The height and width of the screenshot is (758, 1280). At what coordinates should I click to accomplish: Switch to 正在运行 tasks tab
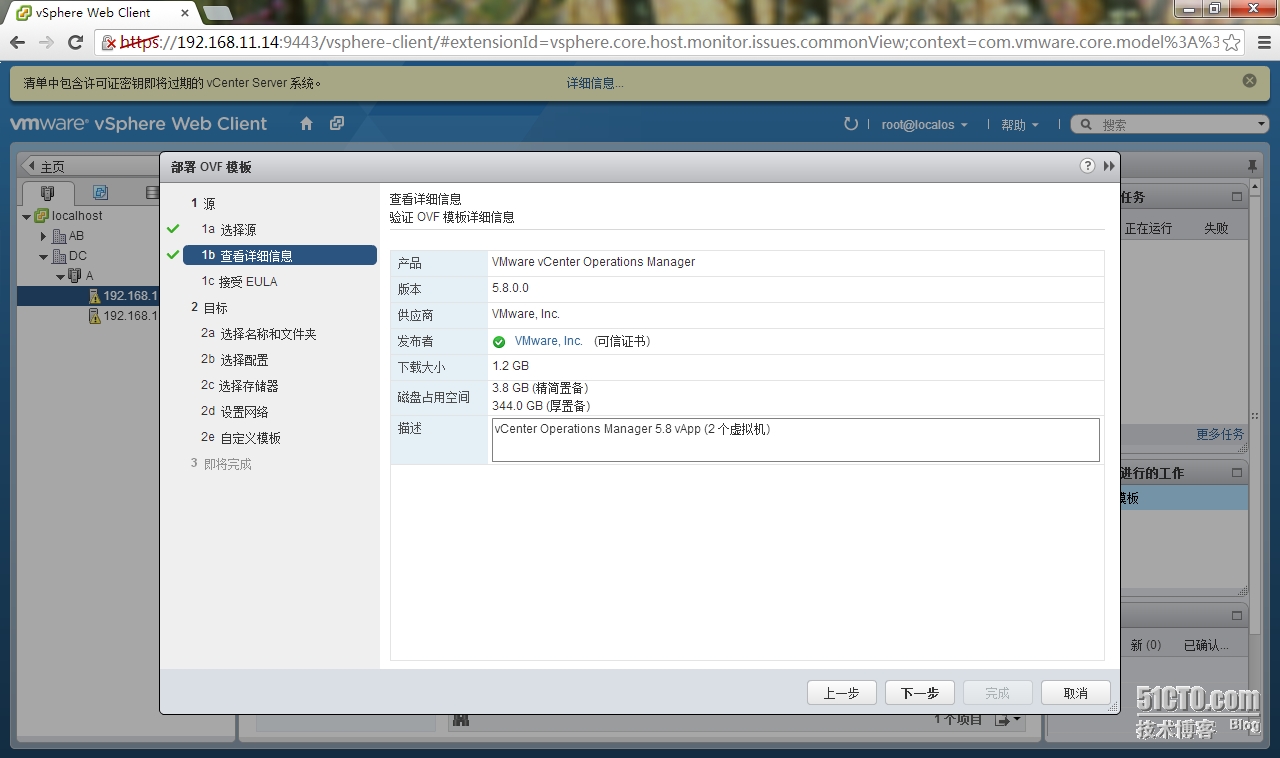pyautogui.click(x=1148, y=228)
